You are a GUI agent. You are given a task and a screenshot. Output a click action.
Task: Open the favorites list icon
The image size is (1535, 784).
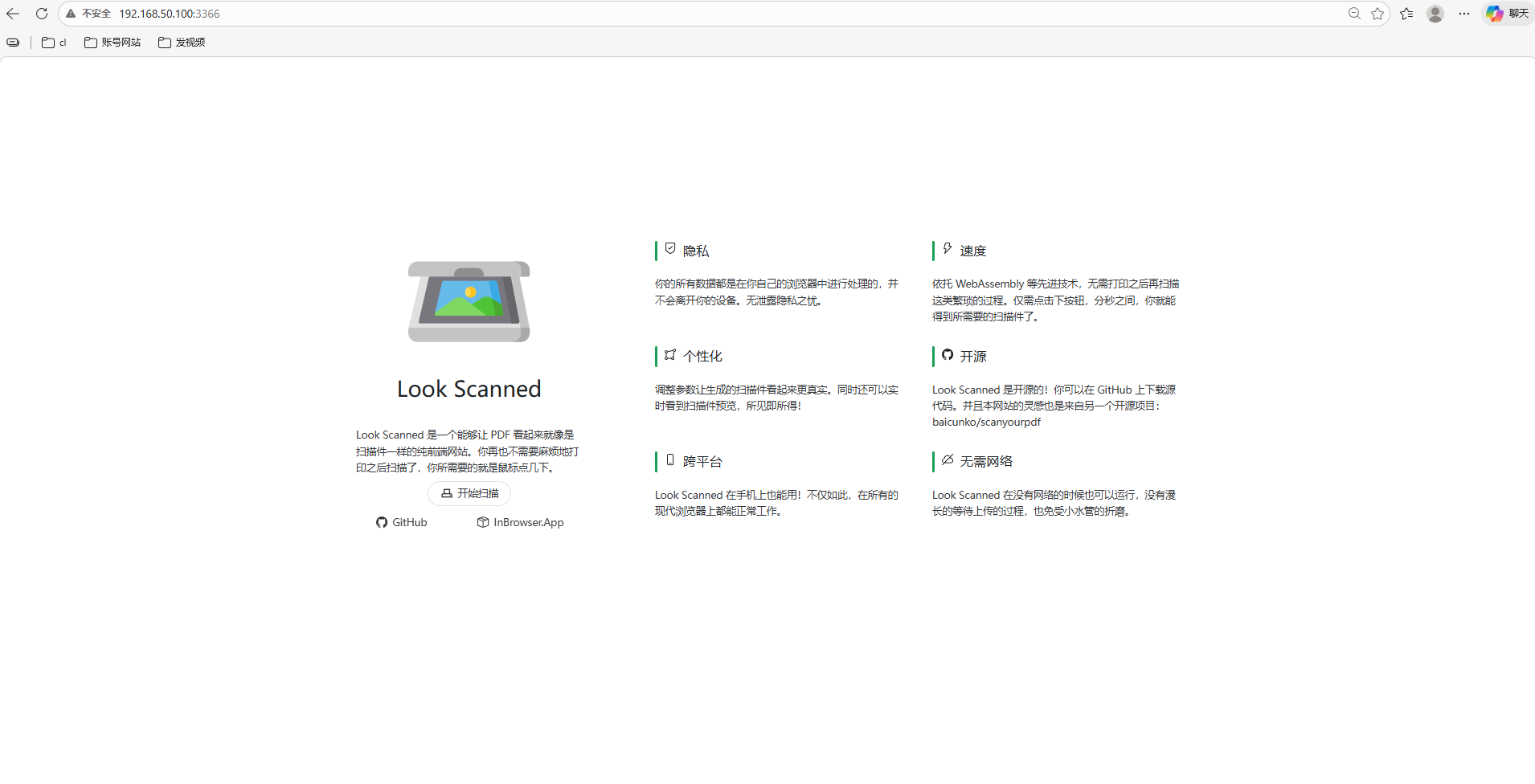tap(1406, 14)
